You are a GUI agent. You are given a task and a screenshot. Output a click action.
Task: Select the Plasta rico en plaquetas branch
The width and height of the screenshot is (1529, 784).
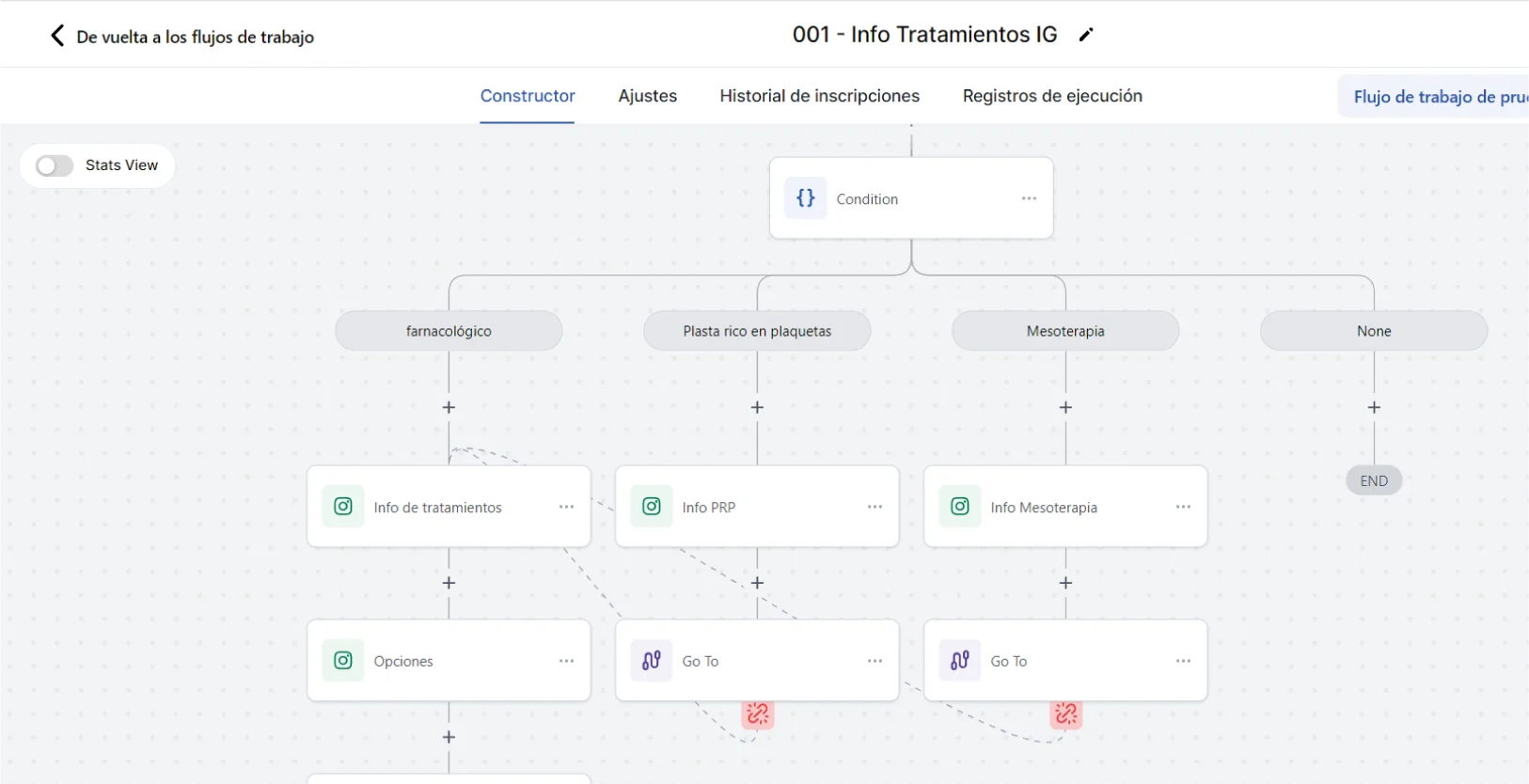click(x=757, y=331)
